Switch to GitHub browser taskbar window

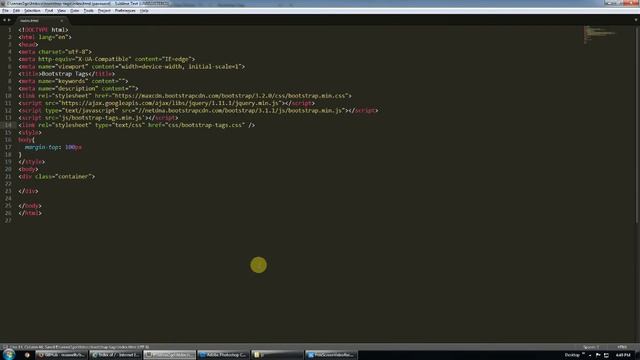click(x=61, y=355)
